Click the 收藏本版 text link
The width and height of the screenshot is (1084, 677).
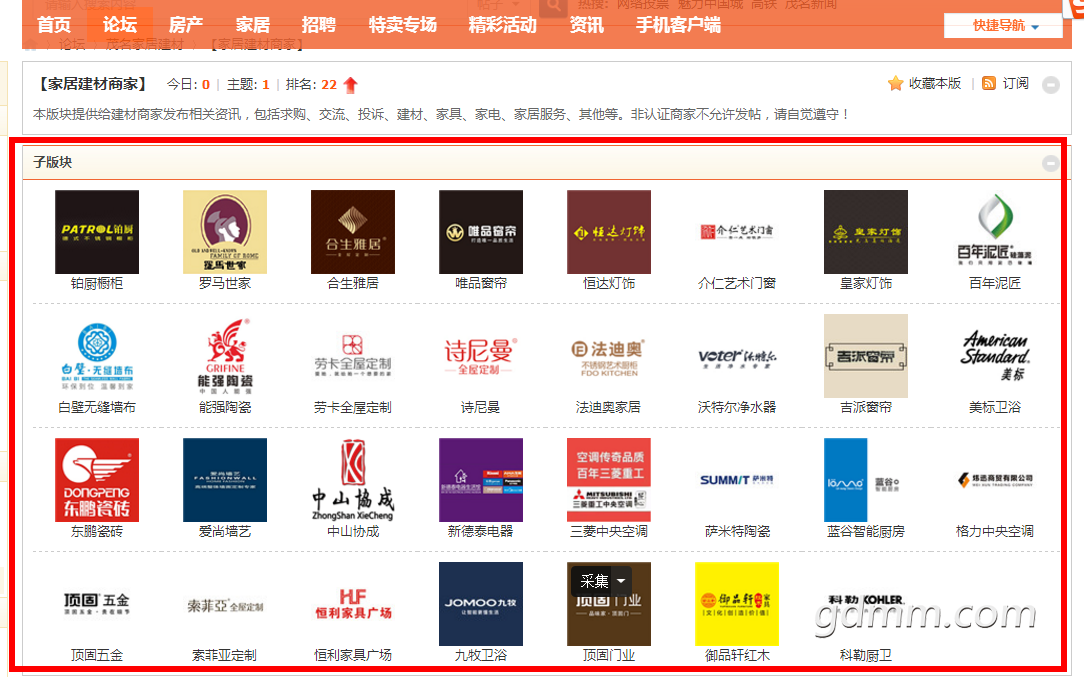935,84
